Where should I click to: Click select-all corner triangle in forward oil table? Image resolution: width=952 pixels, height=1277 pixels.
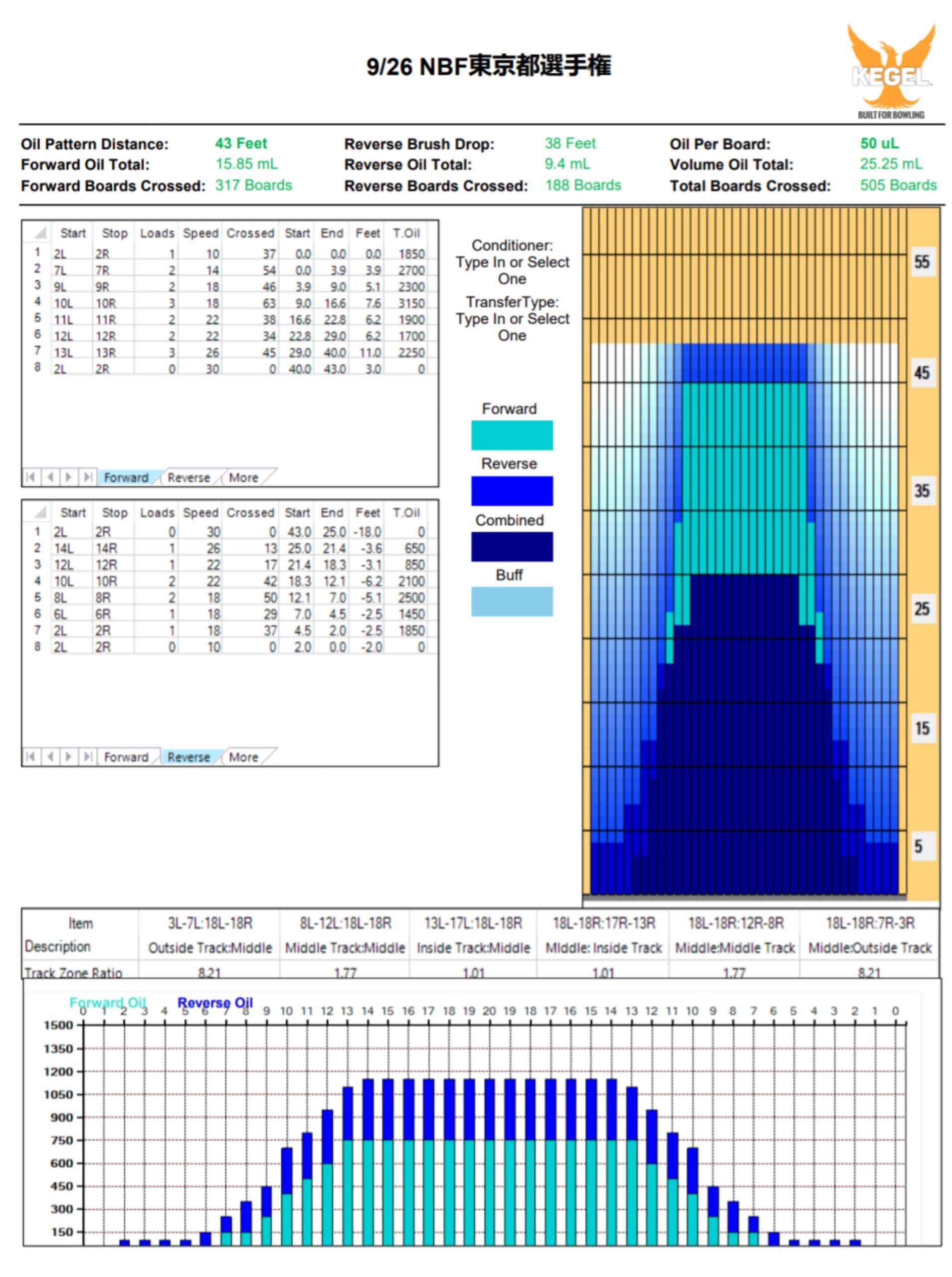click(39, 233)
